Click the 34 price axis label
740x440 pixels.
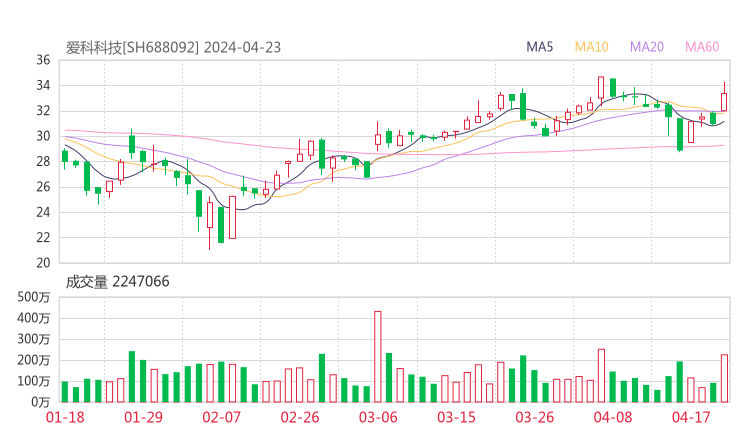(43, 85)
